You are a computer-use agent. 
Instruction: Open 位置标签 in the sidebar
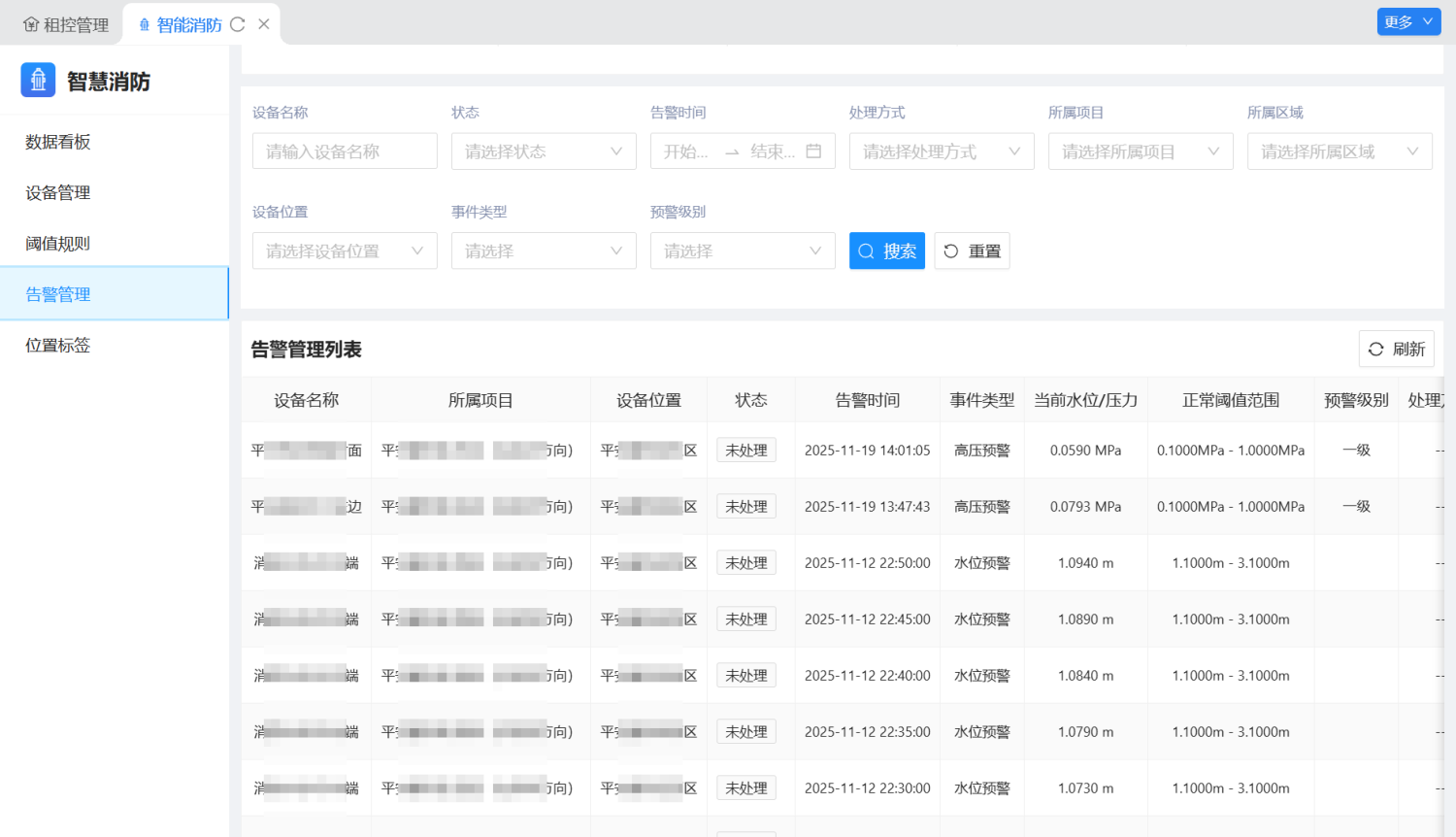[x=58, y=345]
